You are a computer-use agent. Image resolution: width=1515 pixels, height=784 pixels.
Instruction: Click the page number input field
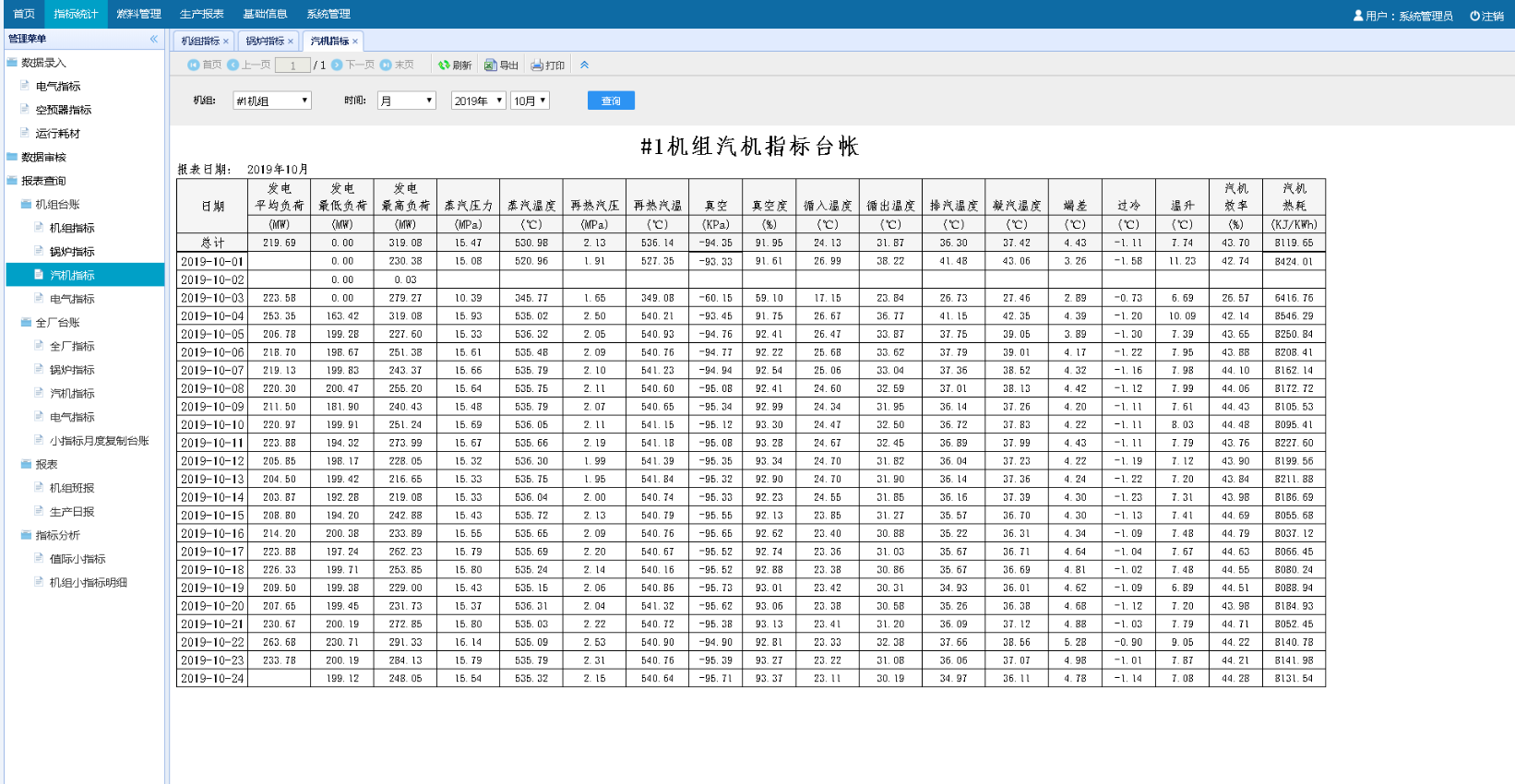[x=292, y=65]
